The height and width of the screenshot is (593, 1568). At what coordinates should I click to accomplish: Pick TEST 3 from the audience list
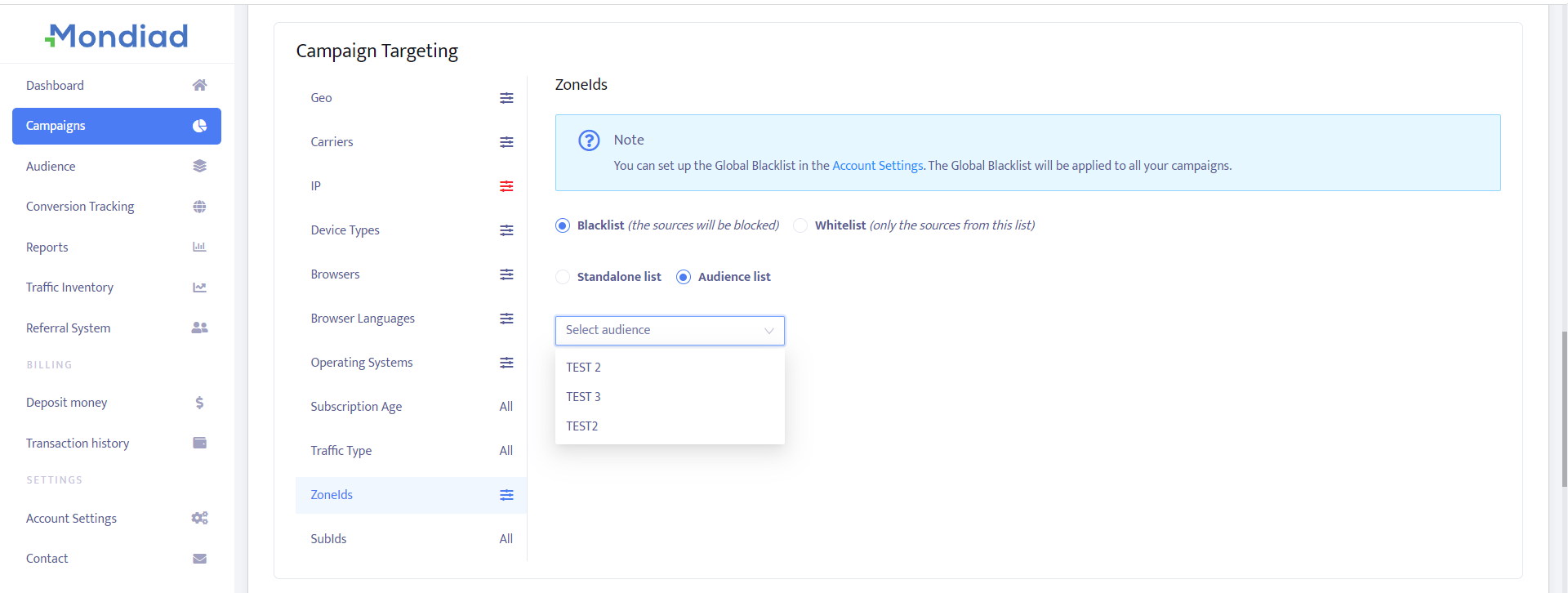[583, 397]
